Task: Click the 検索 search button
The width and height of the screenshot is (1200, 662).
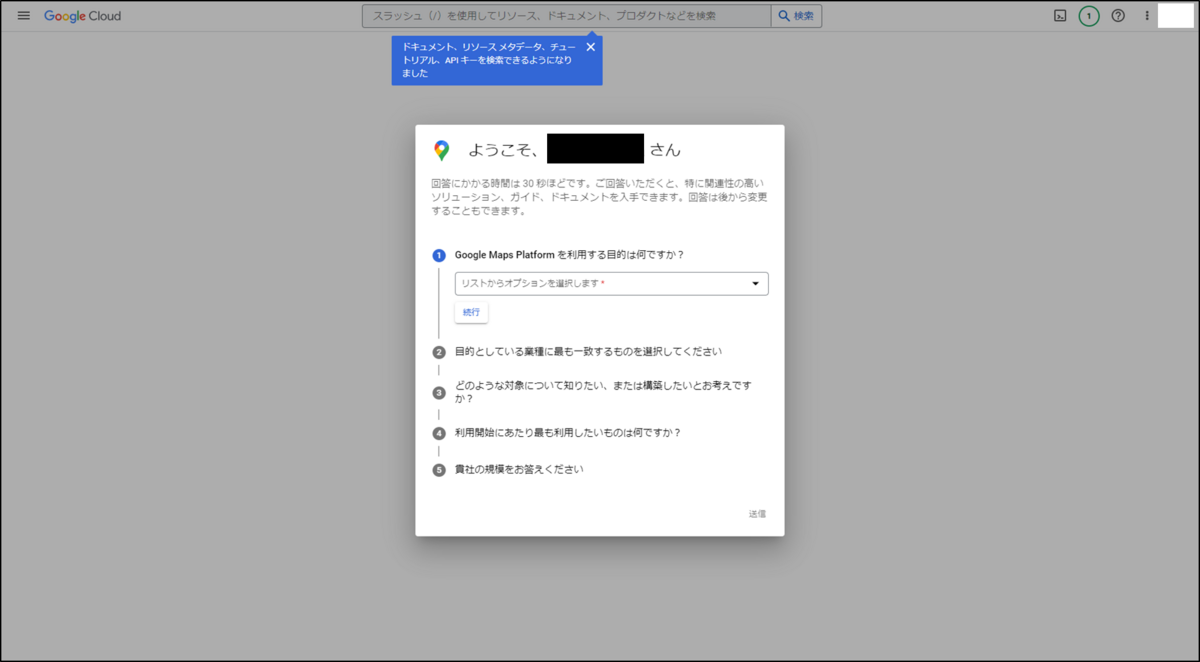Action: click(797, 16)
